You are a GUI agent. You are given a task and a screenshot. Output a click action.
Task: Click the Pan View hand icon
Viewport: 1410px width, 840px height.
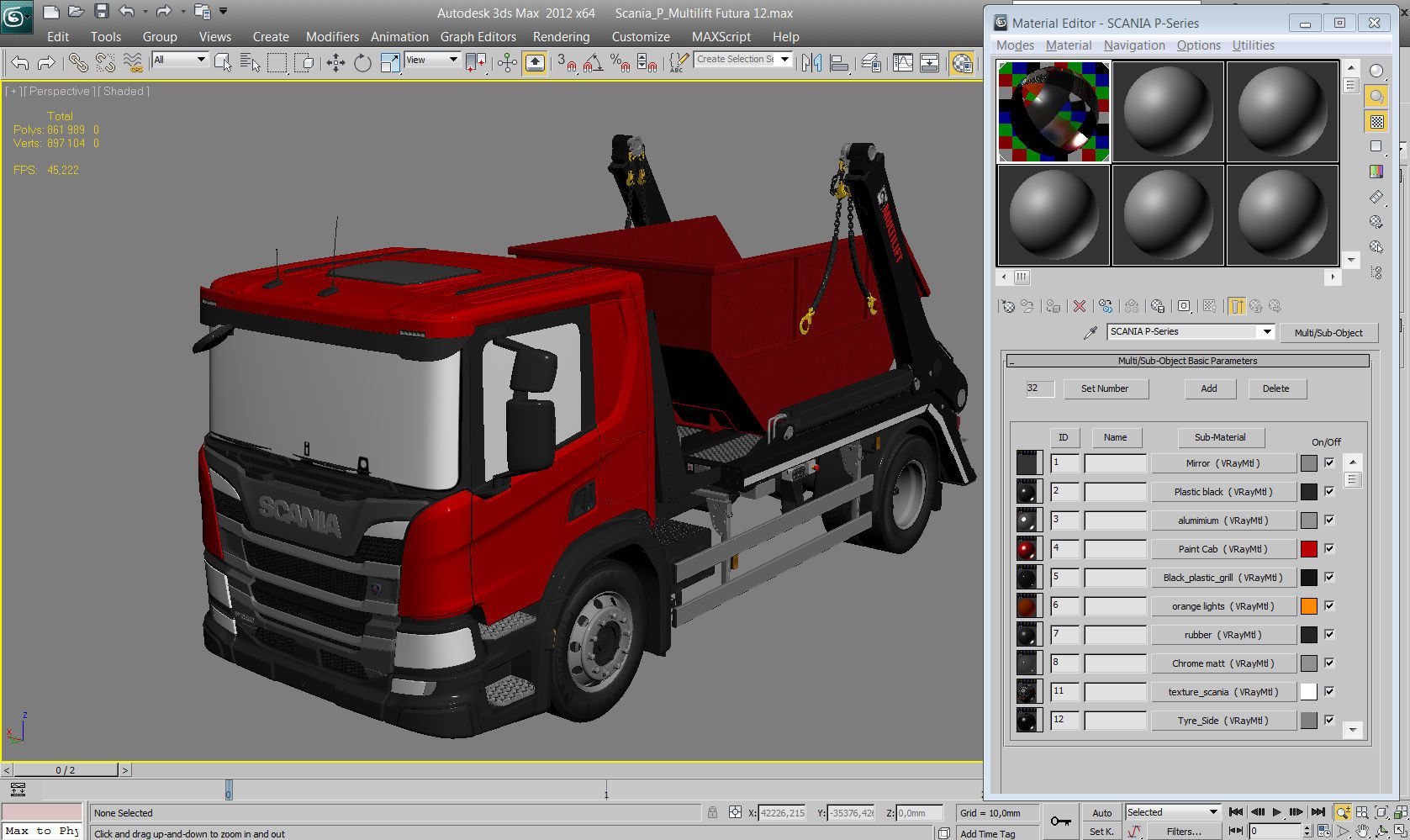tap(1361, 832)
